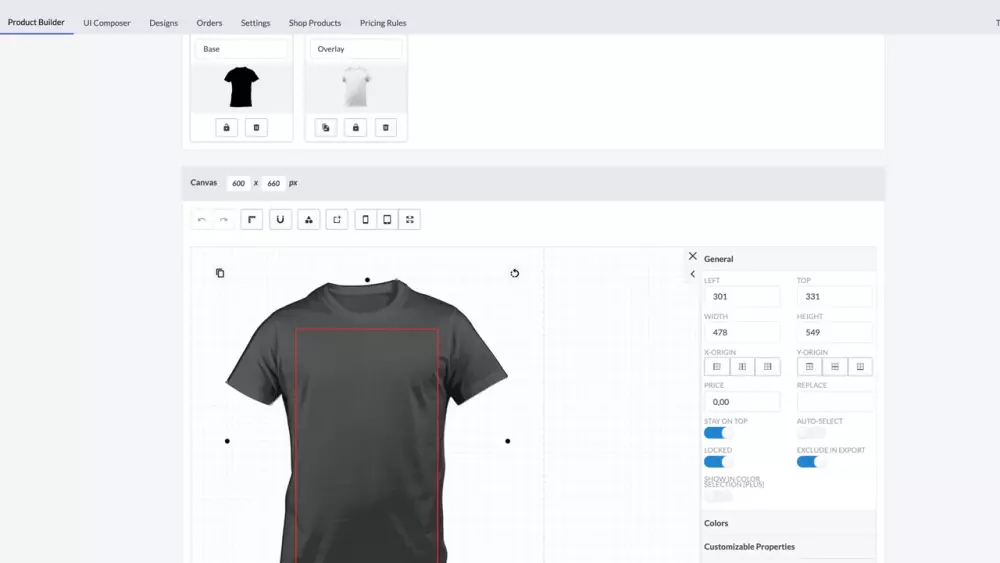Open the UI Composer tab
Image resolution: width=1000 pixels, height=563 pixels.
[107, 23]
